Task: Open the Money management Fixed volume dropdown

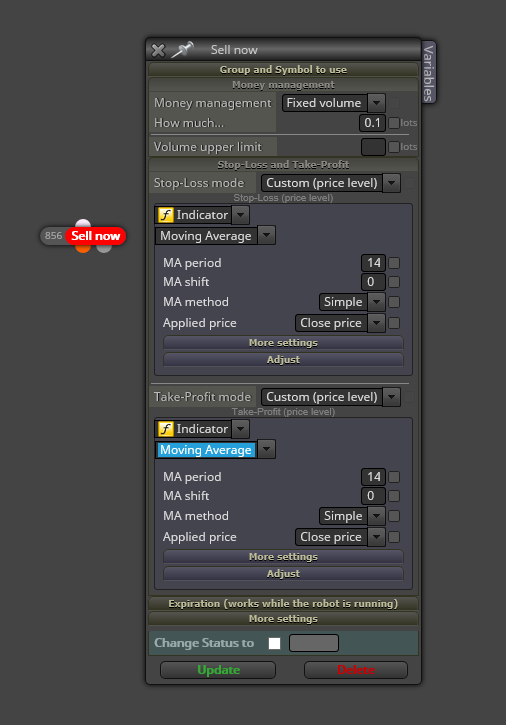Action: 333,103
